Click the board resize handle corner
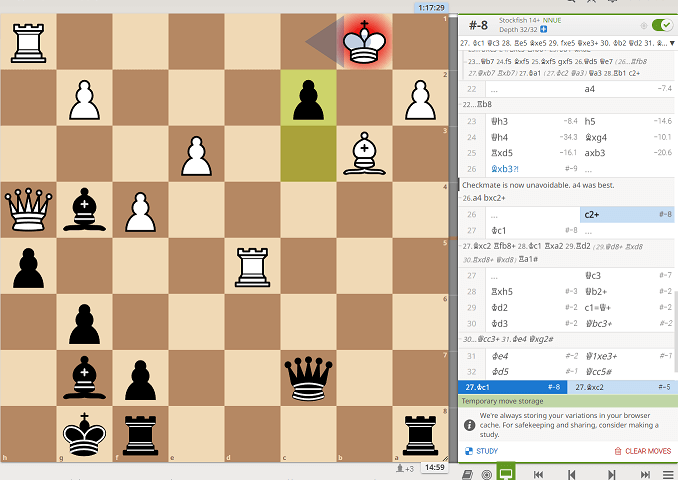 pos(445,458)
